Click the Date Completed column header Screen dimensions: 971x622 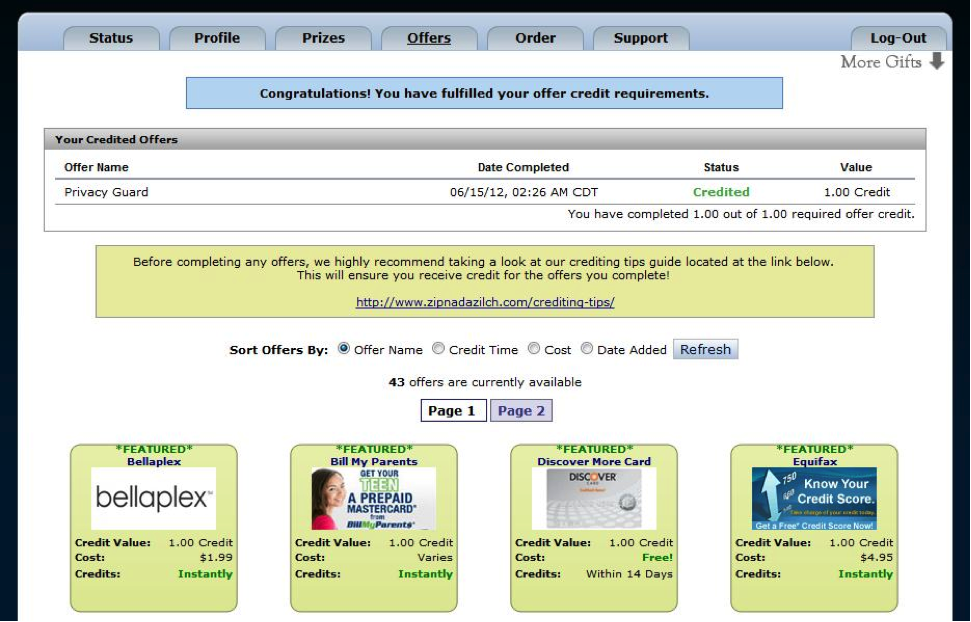523,167
